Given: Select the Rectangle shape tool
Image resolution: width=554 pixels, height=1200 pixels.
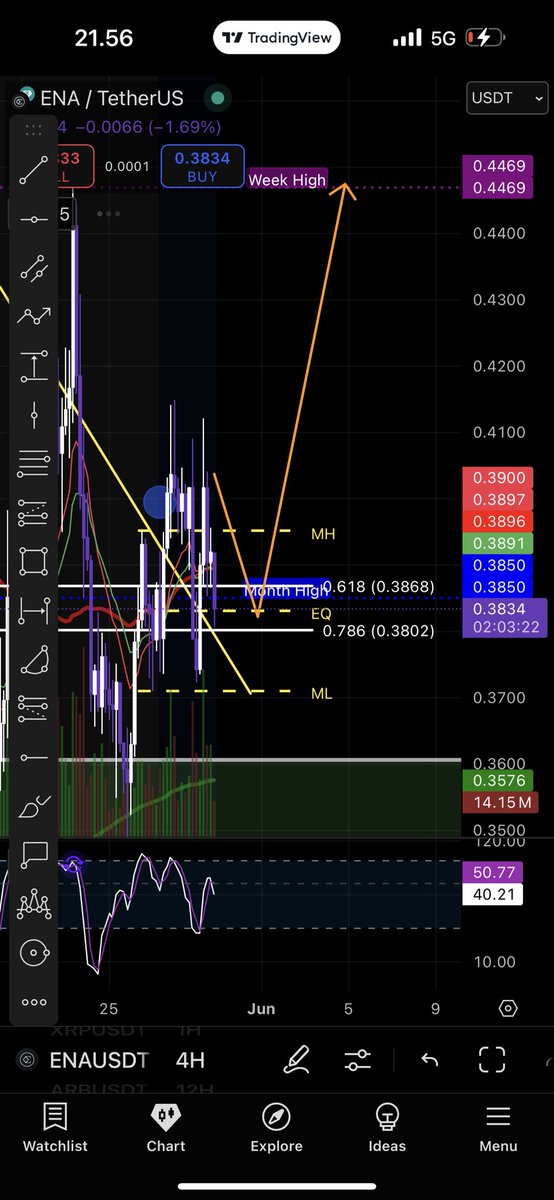Looking at the screenshot, I should (34, 560).
